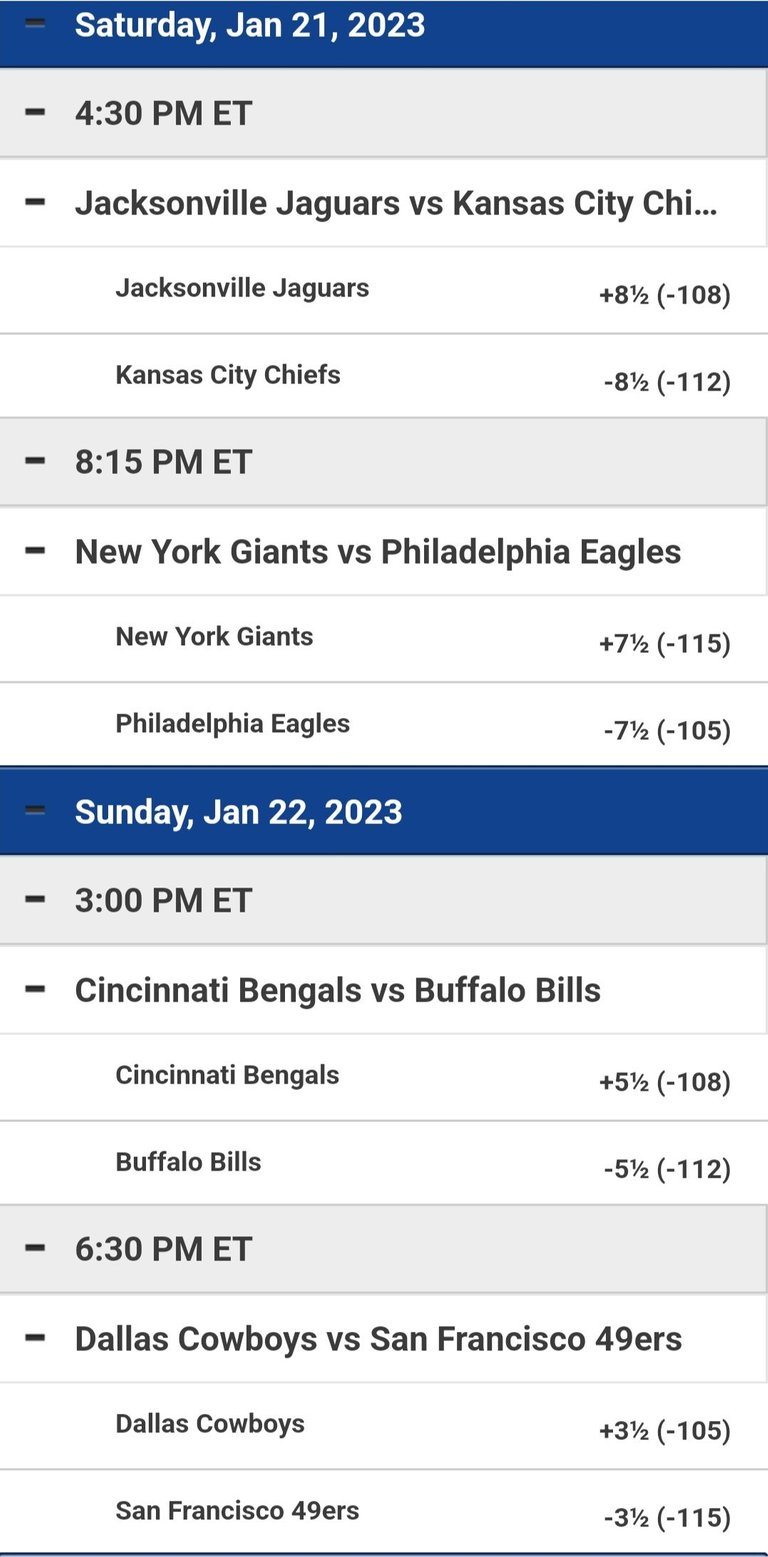Pick Philadelphia Eagles -7½ (-105) spread
The height and width of the screenshot is (1557, 768).
tap(667, 731)
